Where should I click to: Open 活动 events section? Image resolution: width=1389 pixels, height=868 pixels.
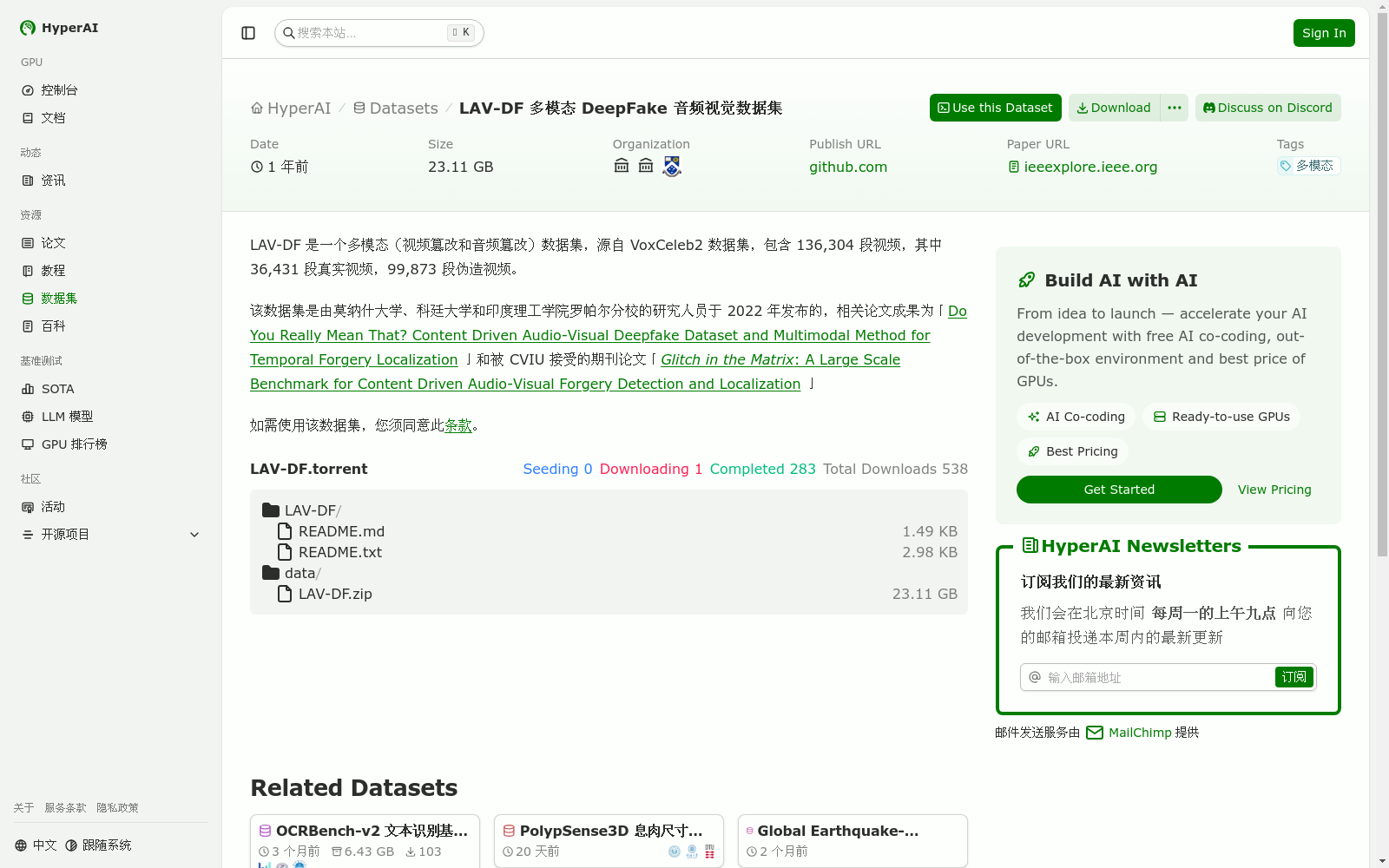tap(111, 507)
